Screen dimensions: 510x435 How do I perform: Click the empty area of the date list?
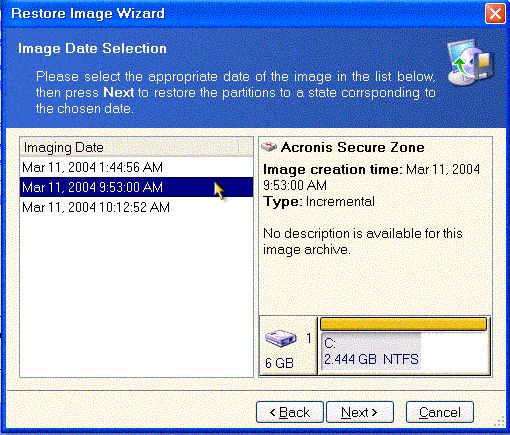coord(136,297)
